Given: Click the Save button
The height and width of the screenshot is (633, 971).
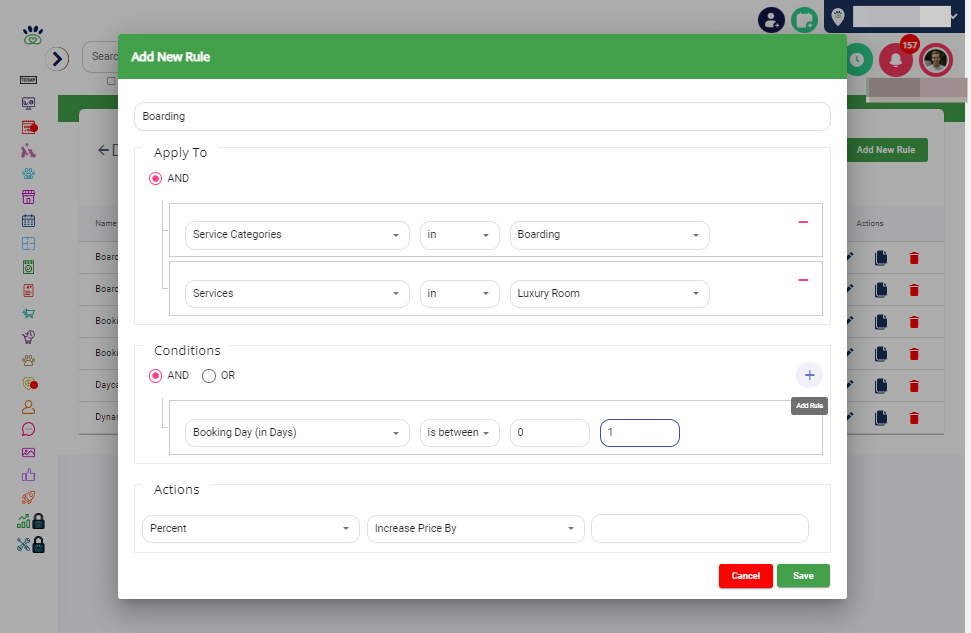Looking at the screenshot, I should [803, 576].
